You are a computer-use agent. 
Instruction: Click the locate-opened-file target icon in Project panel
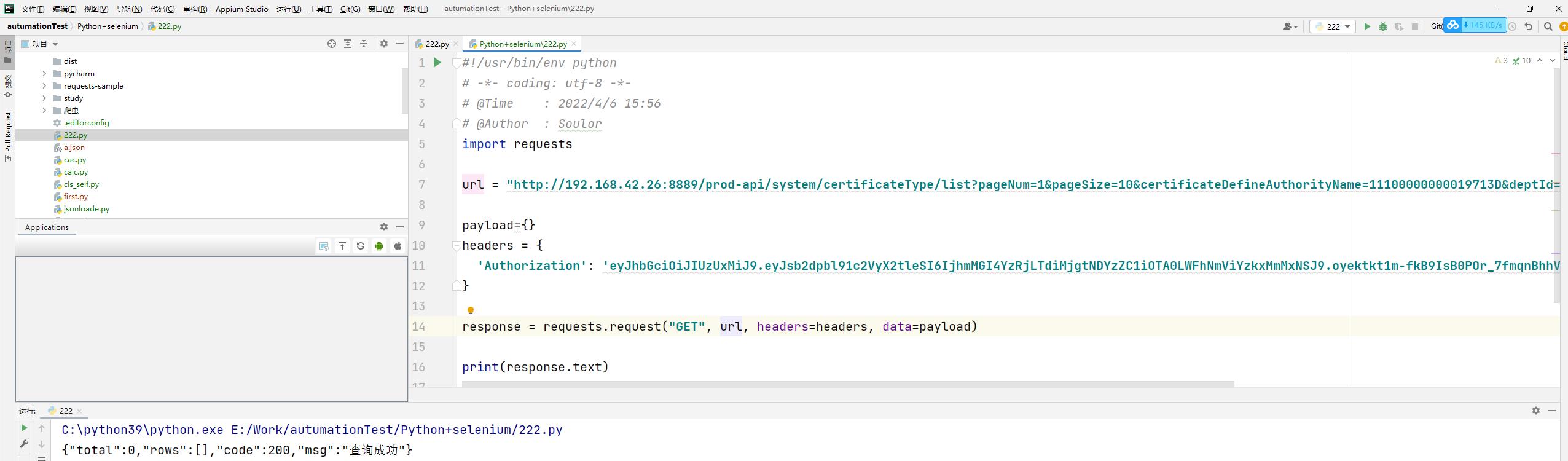point(332,44)
